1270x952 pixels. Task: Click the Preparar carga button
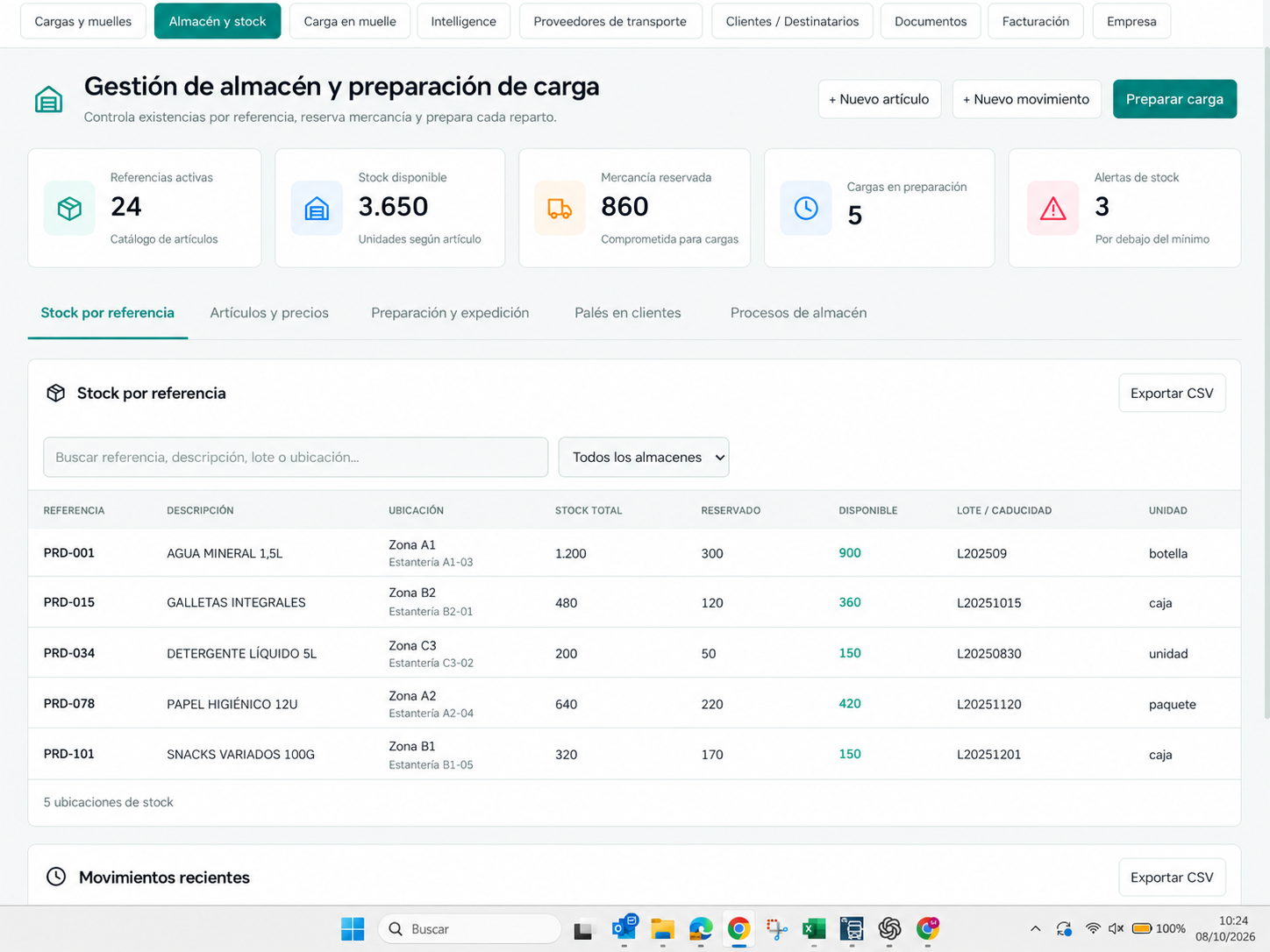point(1174,99)
